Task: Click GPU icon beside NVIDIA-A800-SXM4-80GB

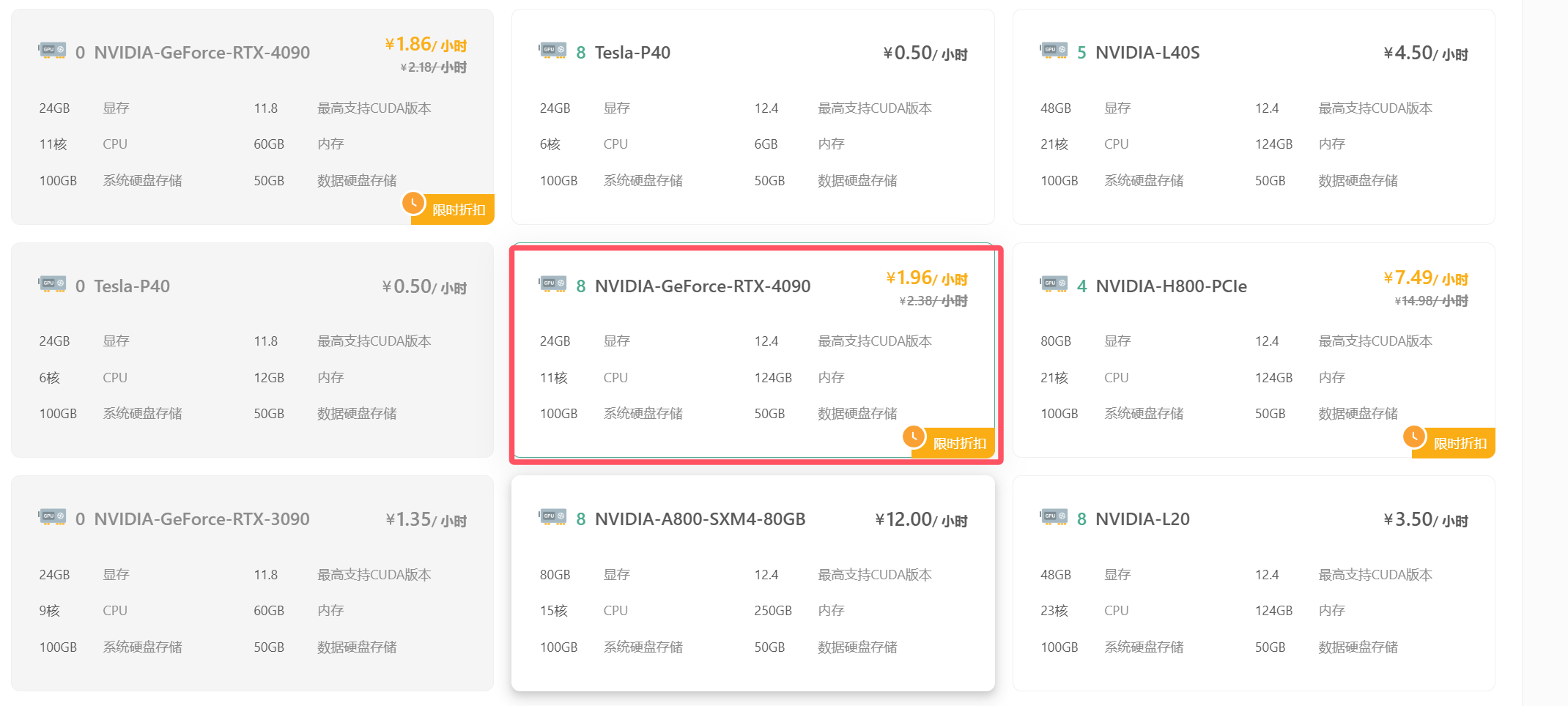Action: (x=552, y=517)
